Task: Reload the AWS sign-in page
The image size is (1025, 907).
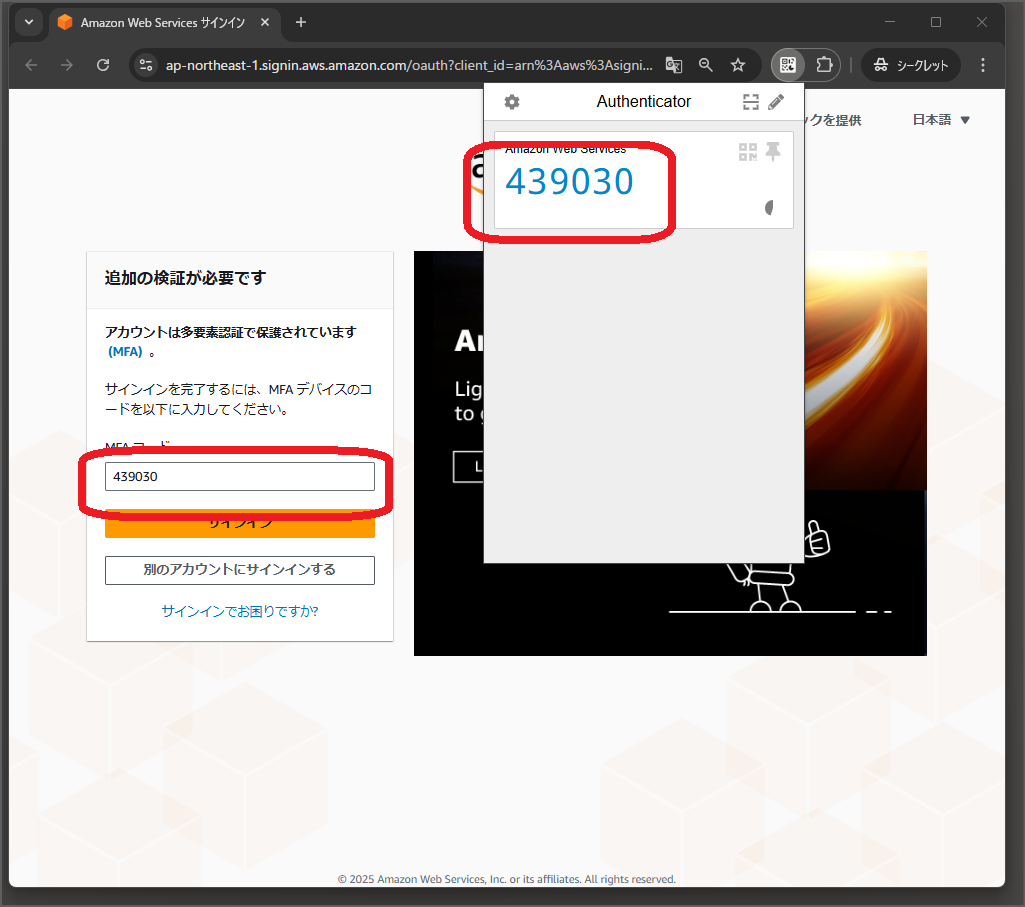Action: 103,65
